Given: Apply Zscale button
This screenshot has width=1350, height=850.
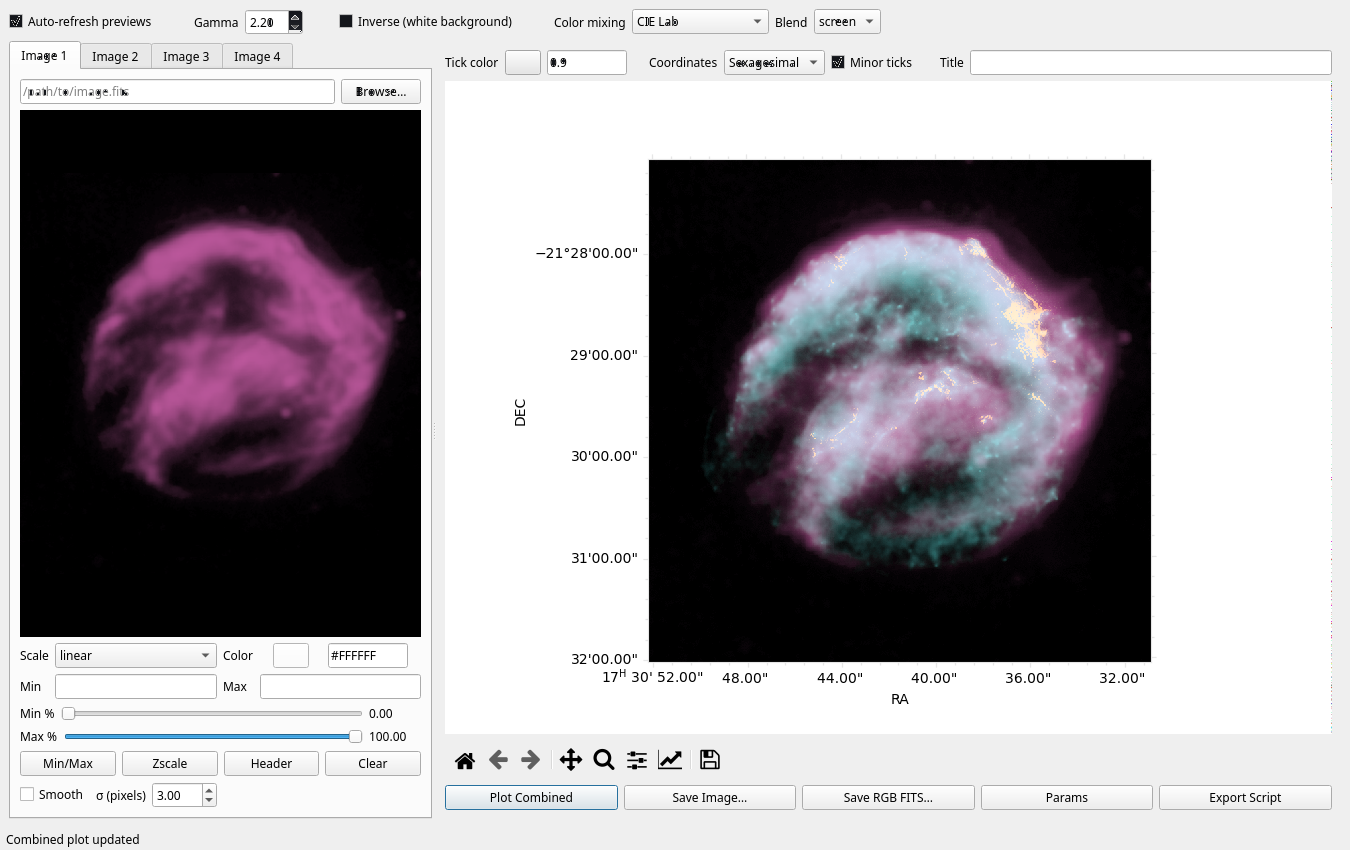Looking at the screenshot, I should 170,763.
